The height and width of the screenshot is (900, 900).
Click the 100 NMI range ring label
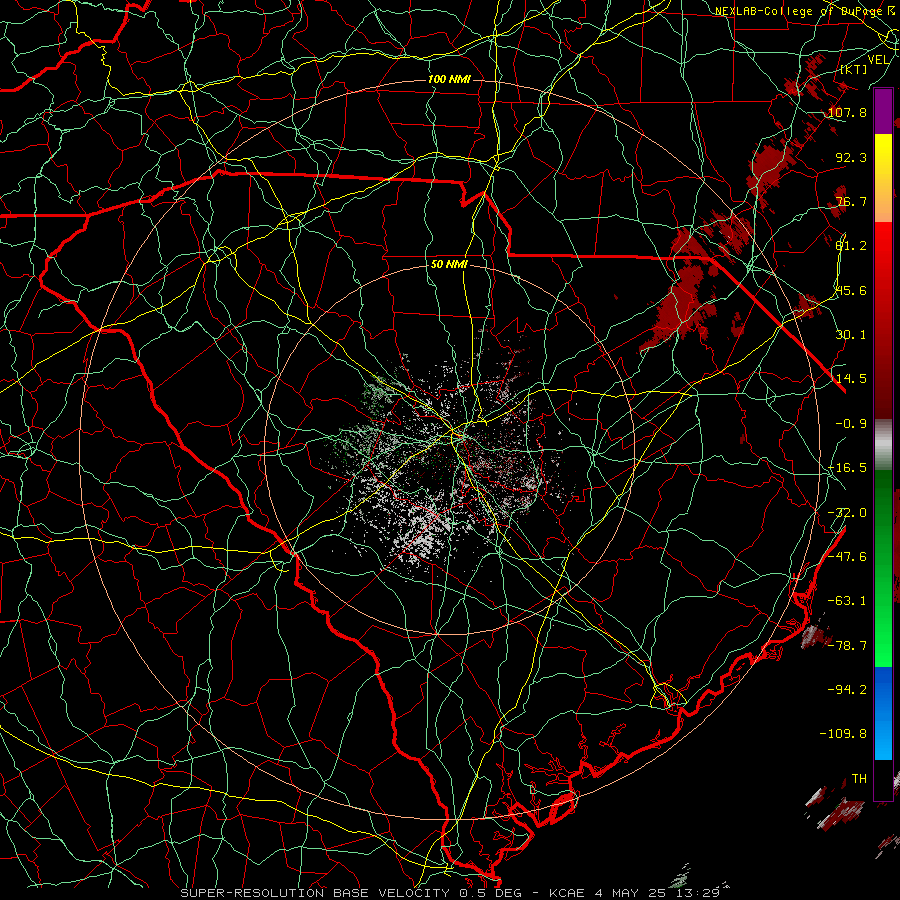tap(449, 79)
